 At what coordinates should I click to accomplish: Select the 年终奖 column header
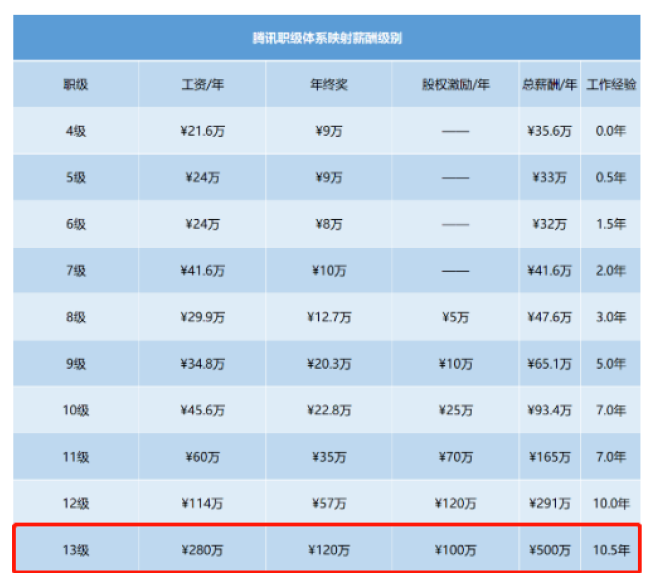[x=328, y=85]
